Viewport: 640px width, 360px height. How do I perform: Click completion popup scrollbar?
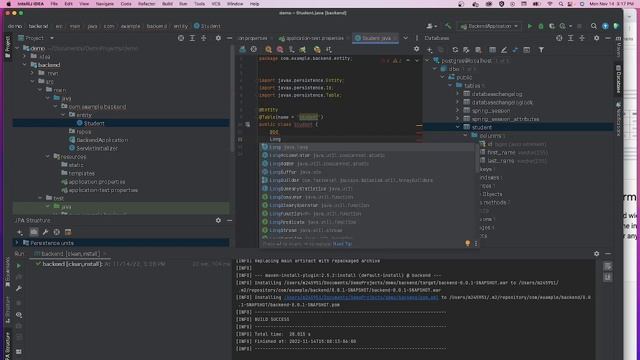(476, 157)
